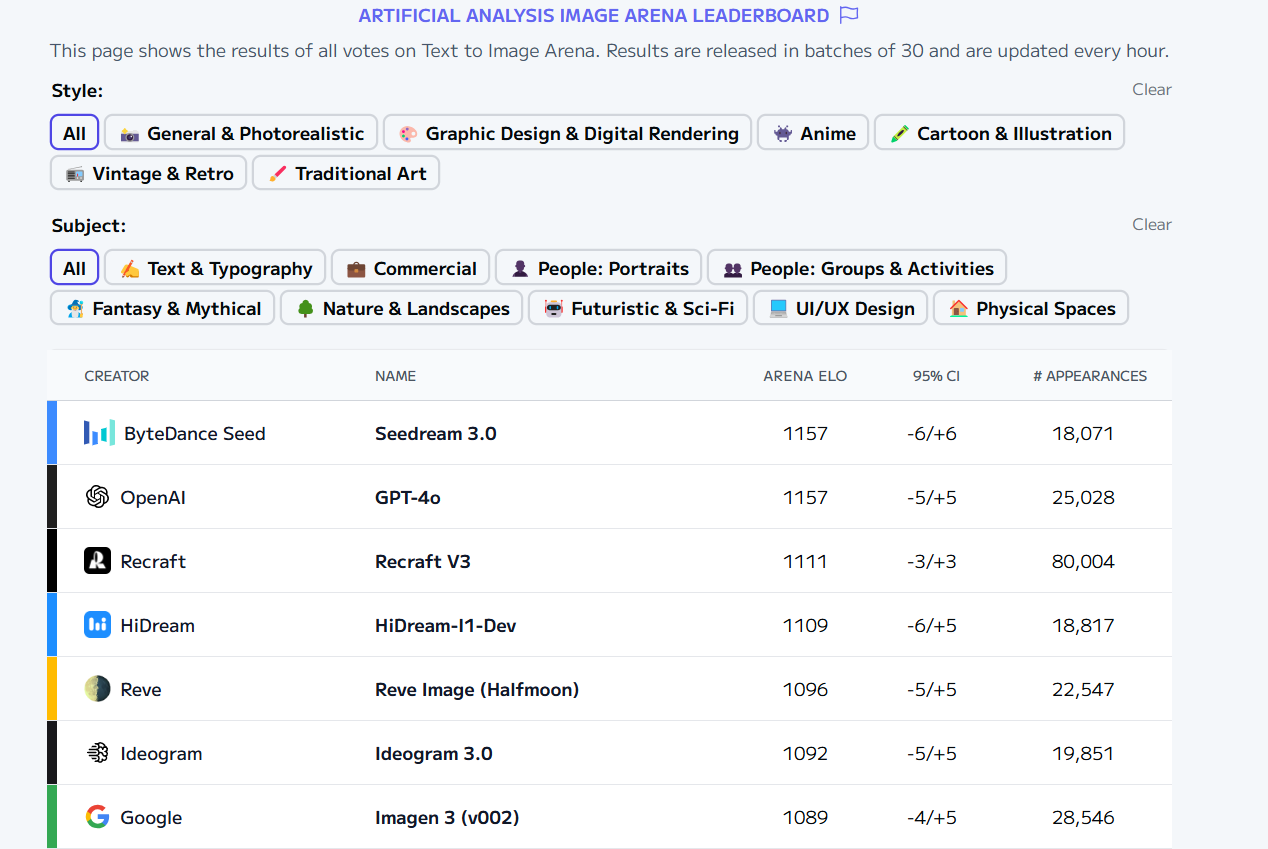The height and width of the screenshot is (849, 1268).
Task: Click the 1111 ELO score for Recraft V3
Action: point(805,561)
